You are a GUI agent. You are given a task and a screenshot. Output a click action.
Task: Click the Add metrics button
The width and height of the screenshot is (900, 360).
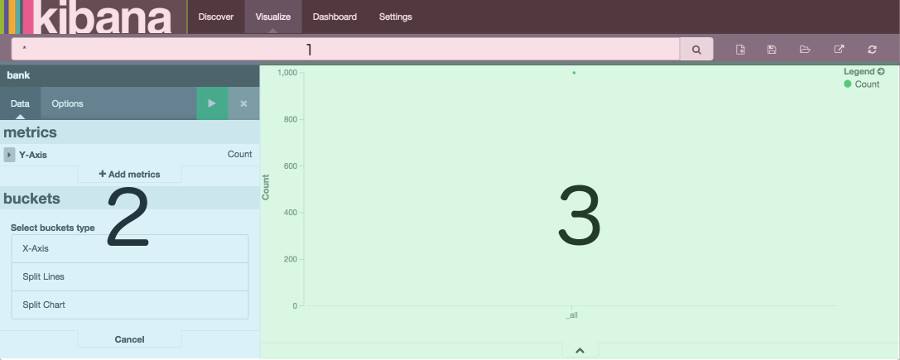[x=130, y=174]
